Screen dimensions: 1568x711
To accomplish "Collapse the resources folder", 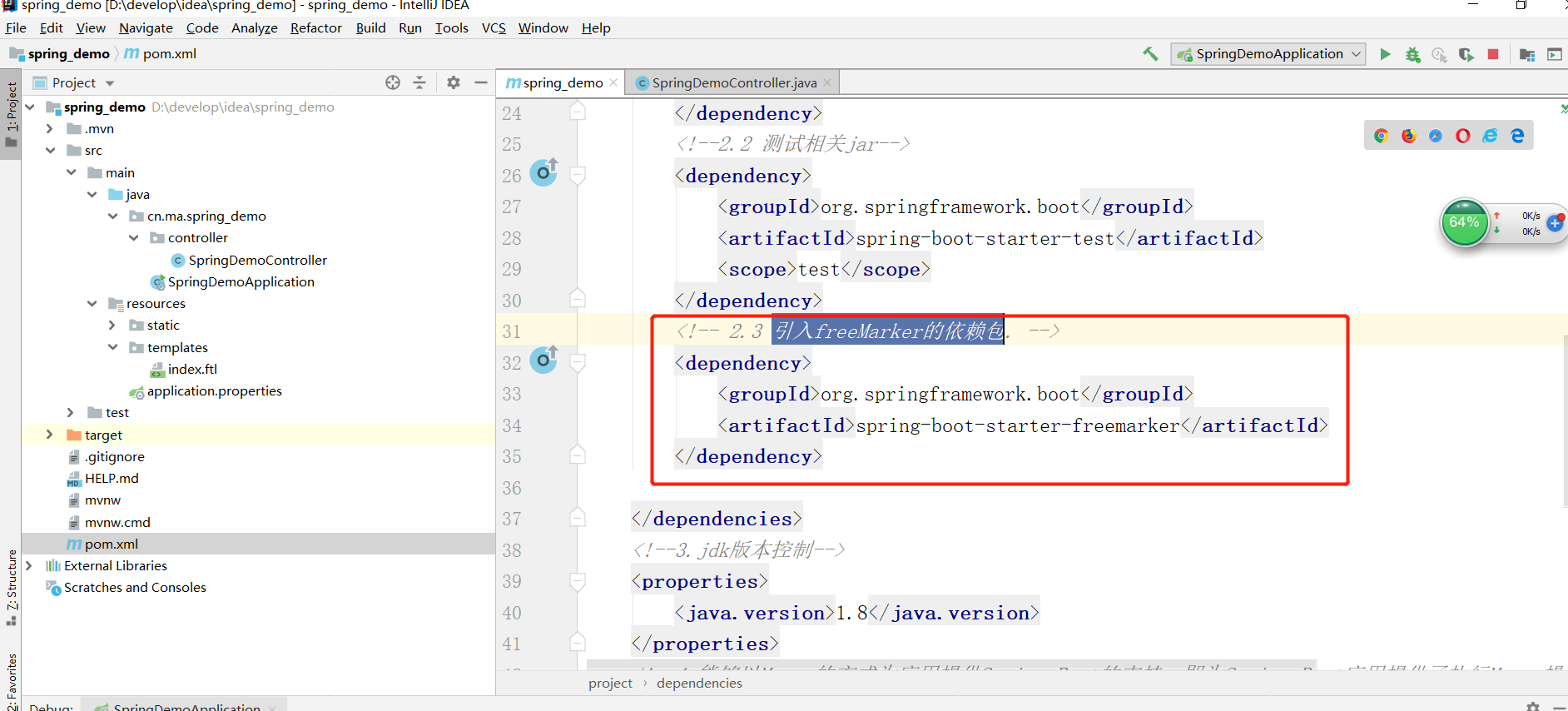I will coord(92,303).
